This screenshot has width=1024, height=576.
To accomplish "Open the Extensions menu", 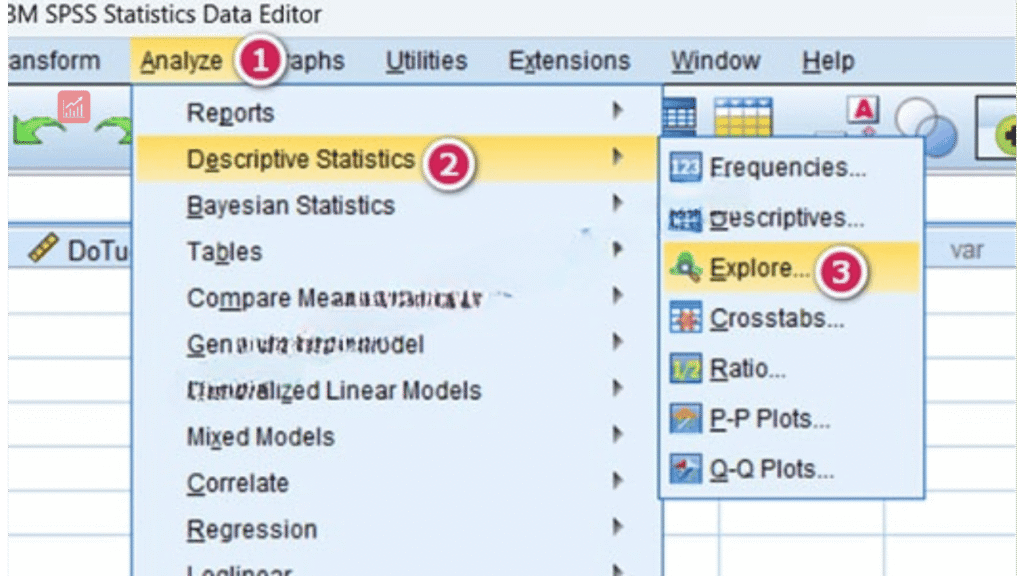I will (569, 61).
